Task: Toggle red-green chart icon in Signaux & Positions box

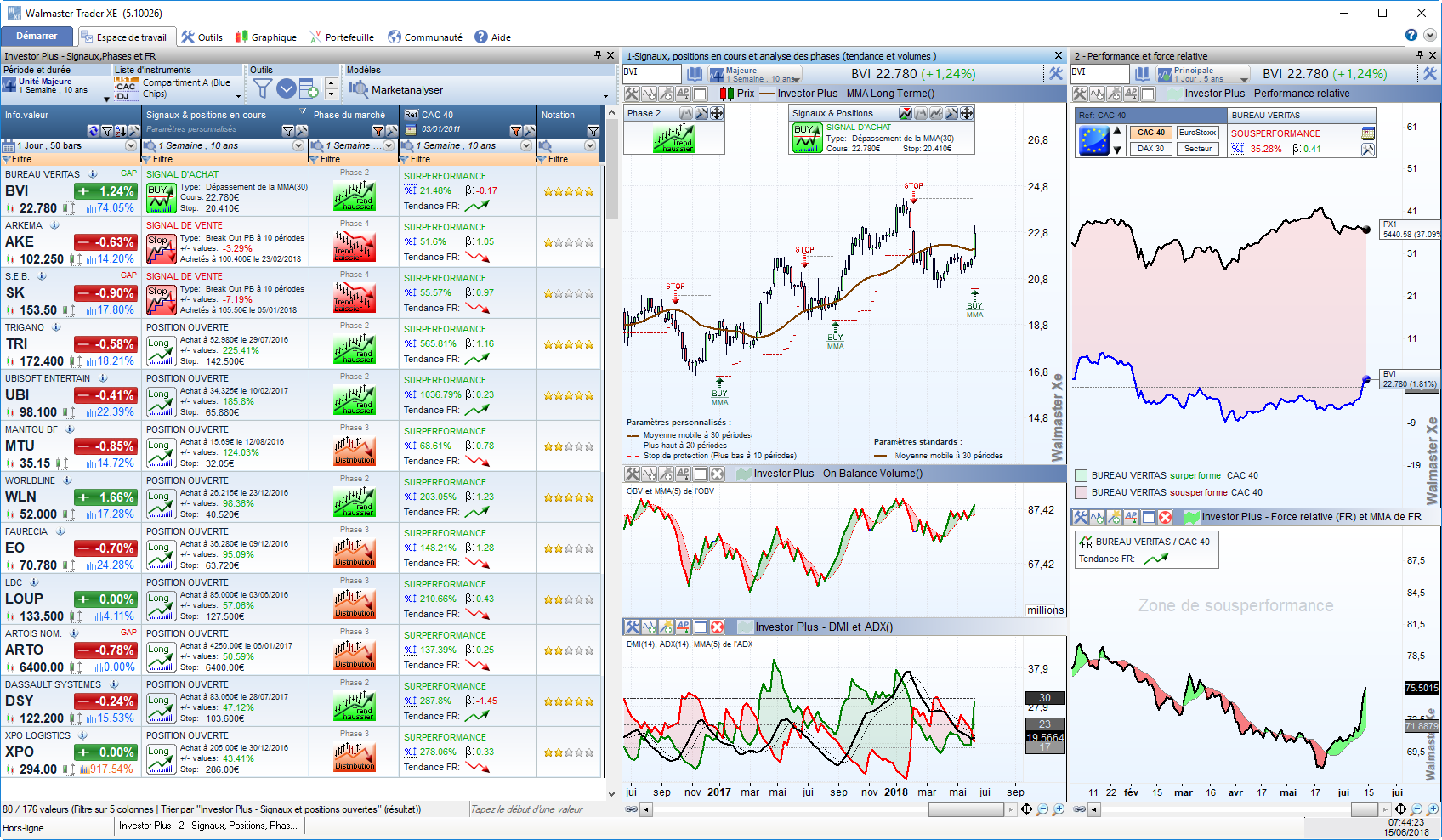Action: coord(906,113)
